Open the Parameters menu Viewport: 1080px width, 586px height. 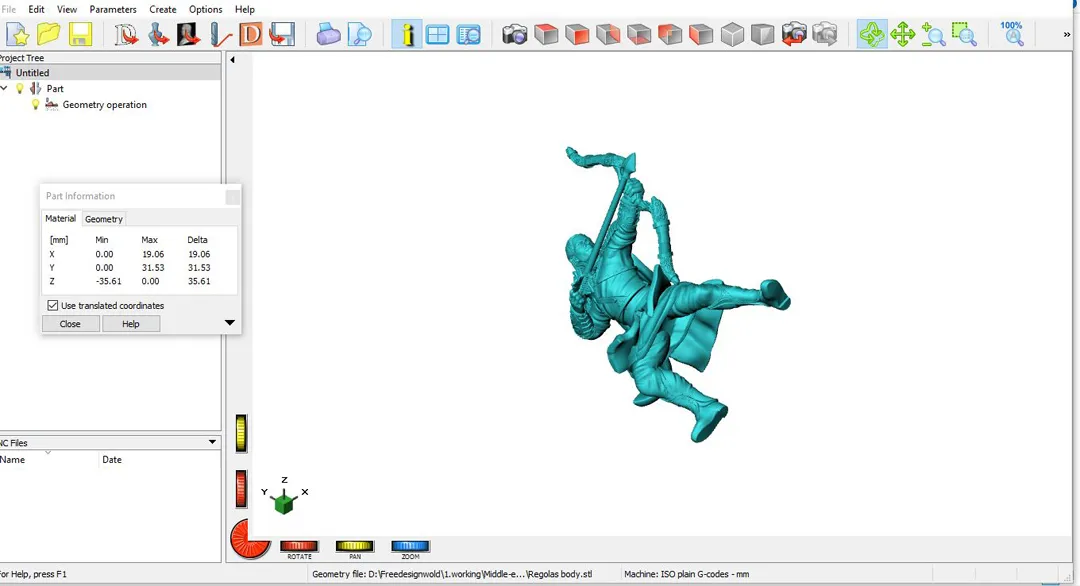113,9
